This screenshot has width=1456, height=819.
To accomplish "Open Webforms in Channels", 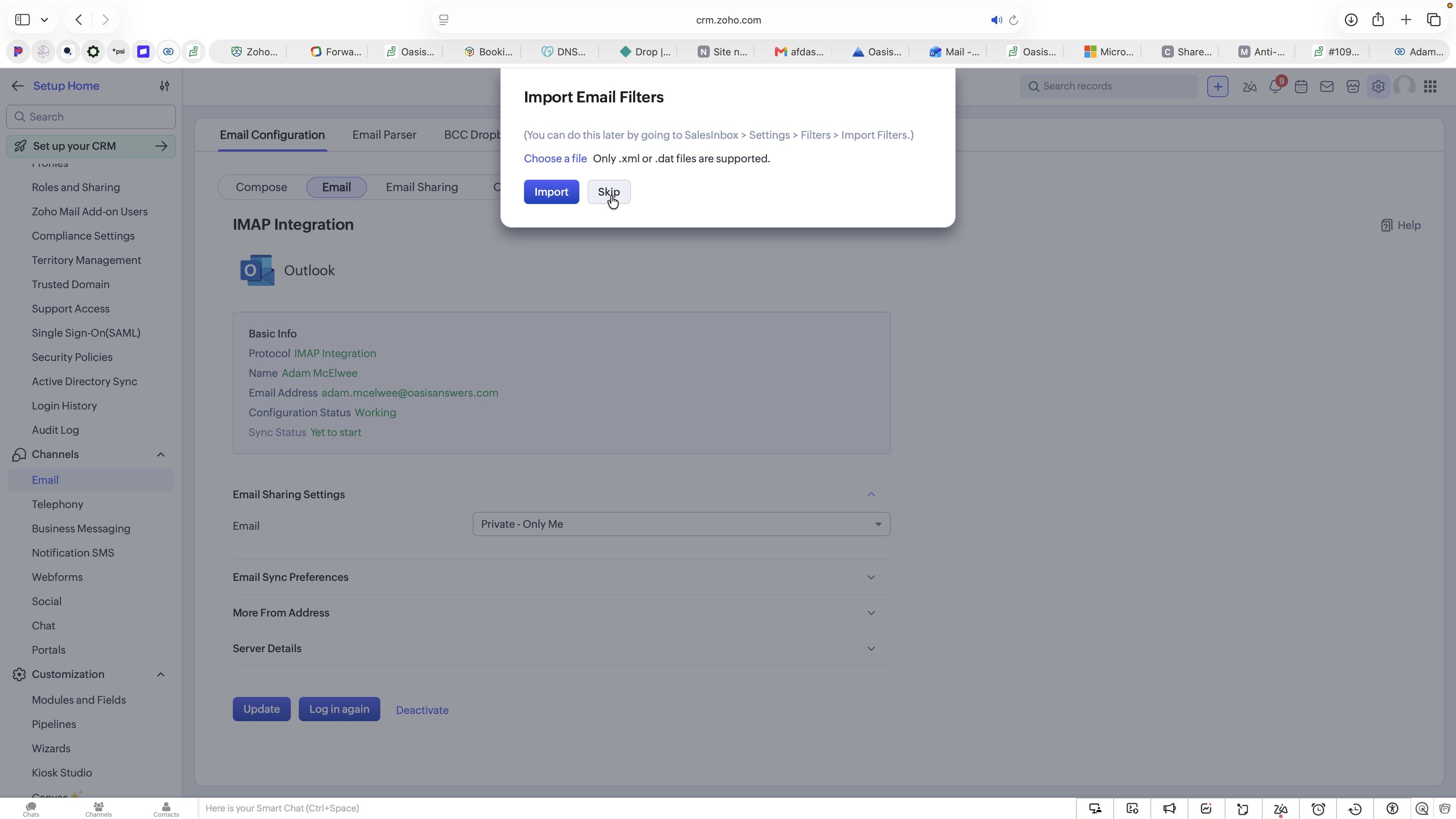I will [x=57, y=577].
